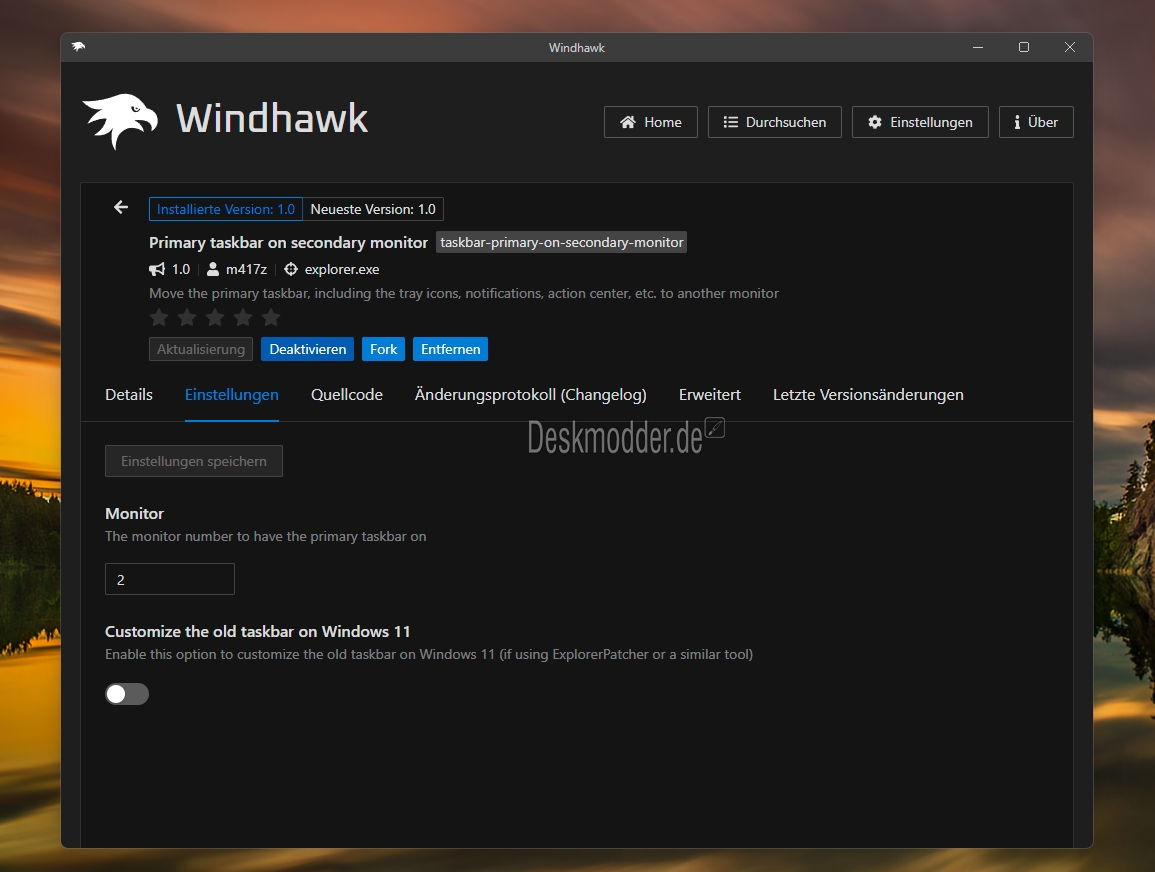This screenshot has height=872, width=1155.
Task: Give a five-star rating
Action: [x=270, y=317]
